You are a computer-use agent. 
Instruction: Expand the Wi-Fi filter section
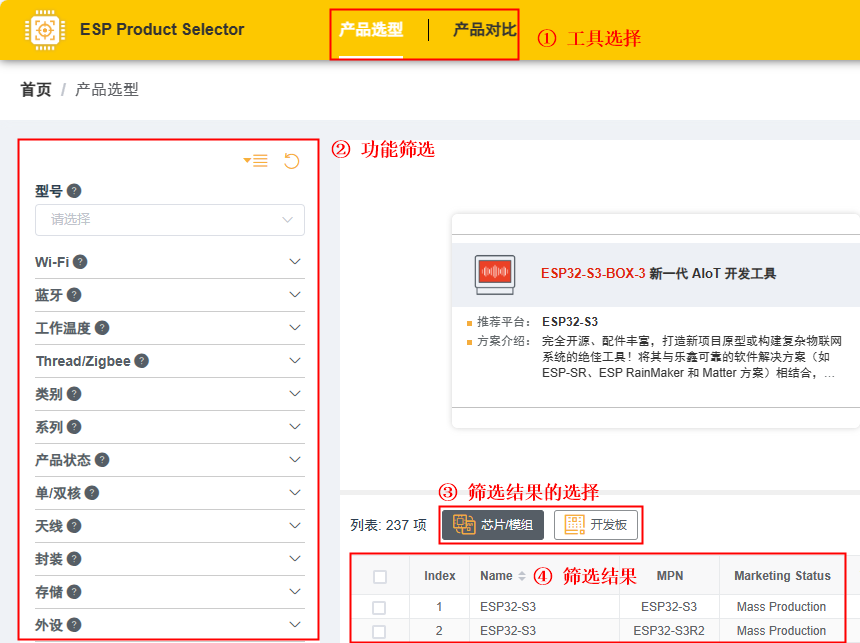(294, 262)
